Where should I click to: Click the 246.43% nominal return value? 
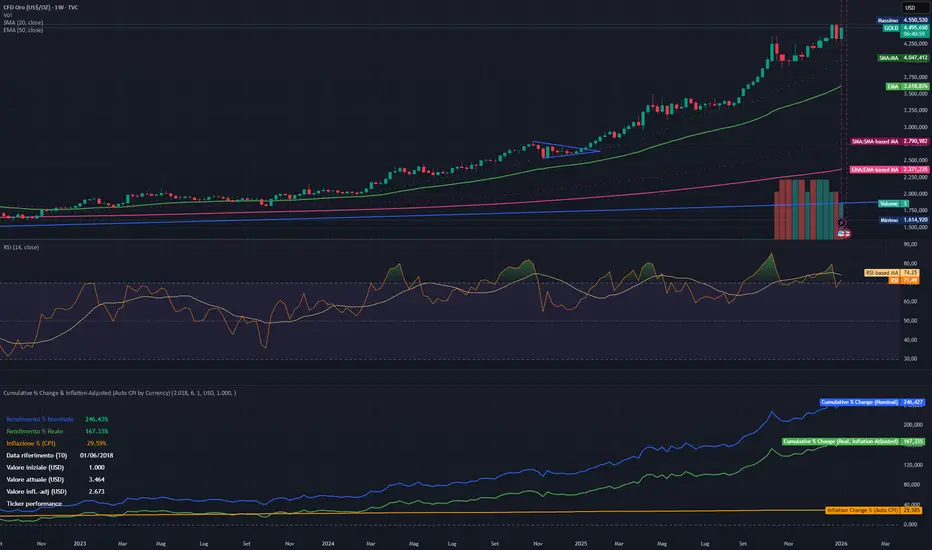(96, 419)
